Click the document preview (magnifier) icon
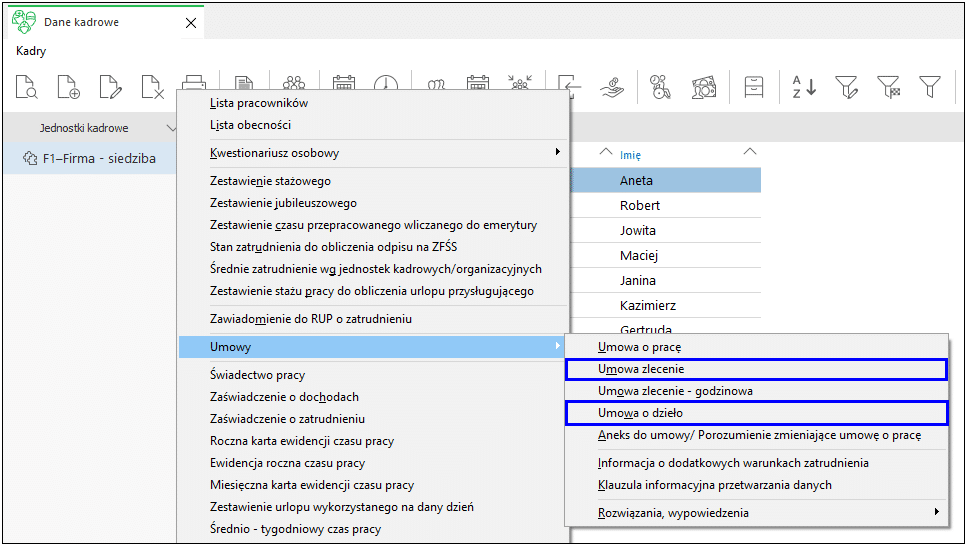Screen dimensions: 967x546 [x=27, y=86]
